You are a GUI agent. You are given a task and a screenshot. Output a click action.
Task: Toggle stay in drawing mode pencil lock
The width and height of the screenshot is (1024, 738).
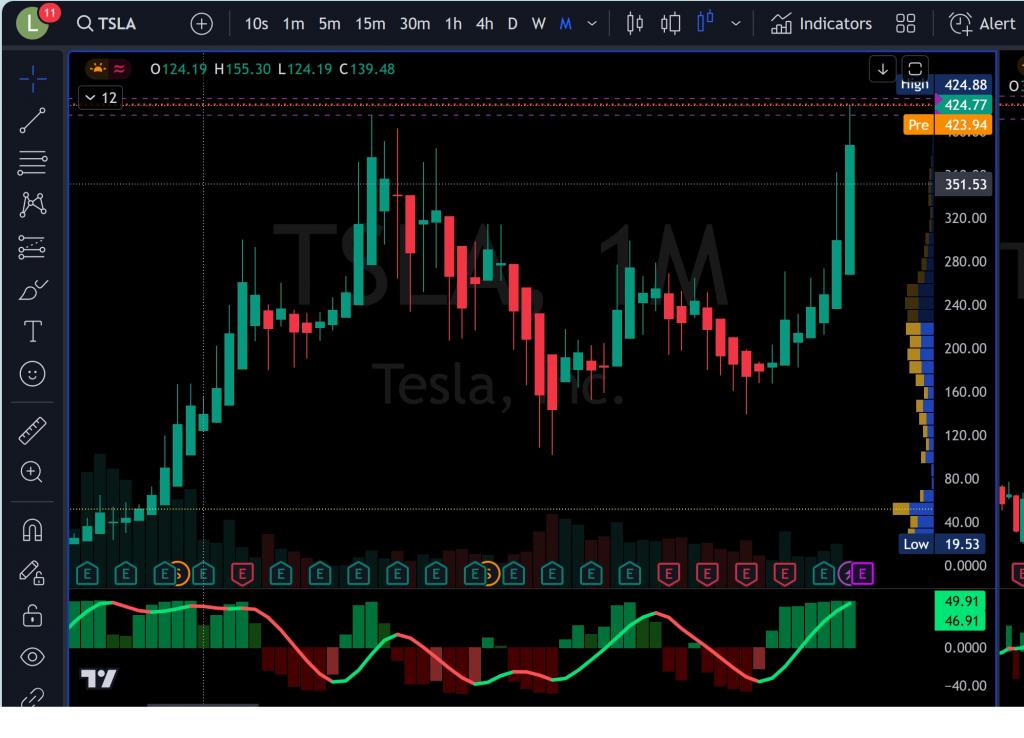tap(31, 573)
